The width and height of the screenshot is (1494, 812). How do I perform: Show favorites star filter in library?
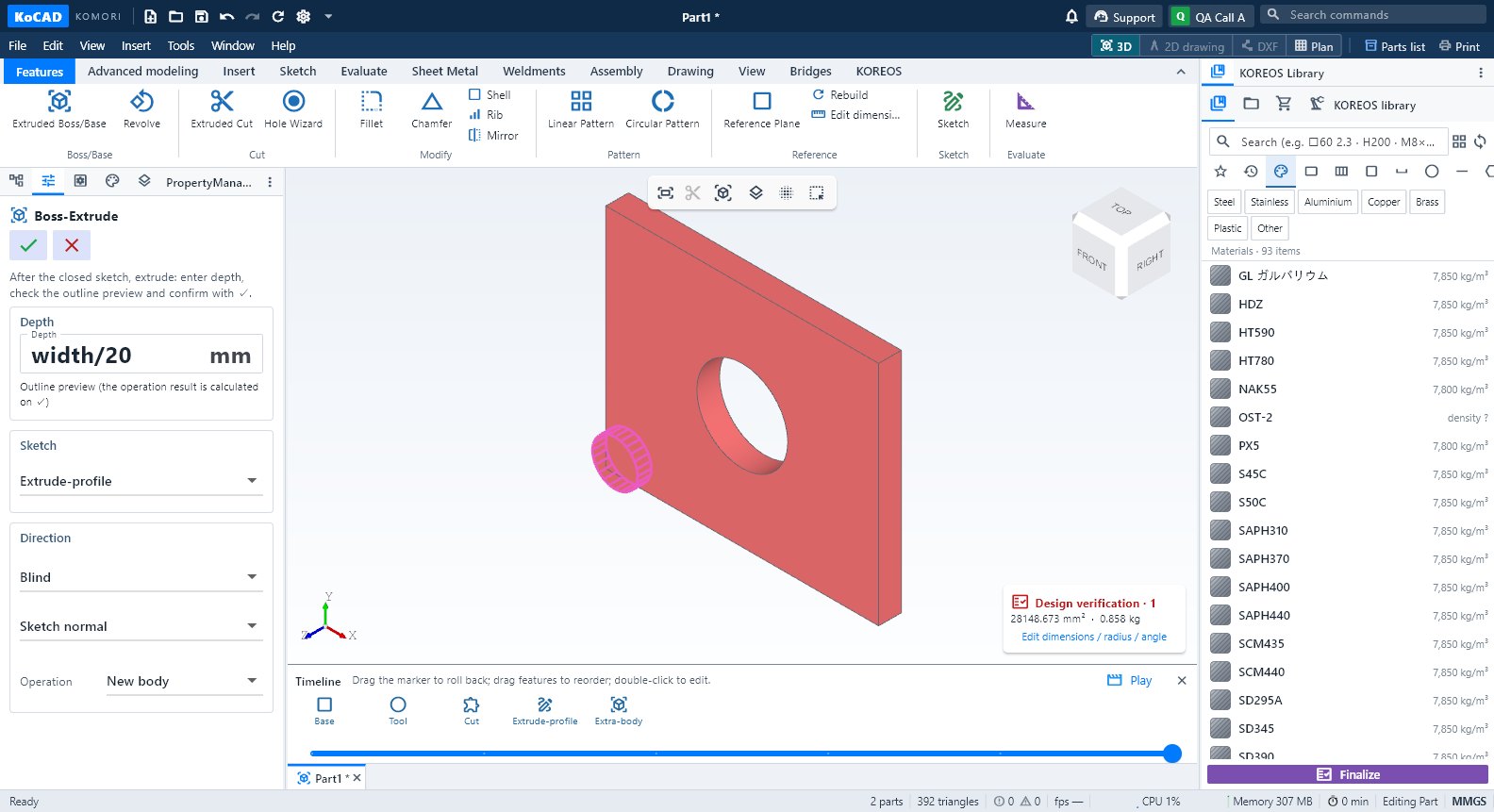[1220, 171]
